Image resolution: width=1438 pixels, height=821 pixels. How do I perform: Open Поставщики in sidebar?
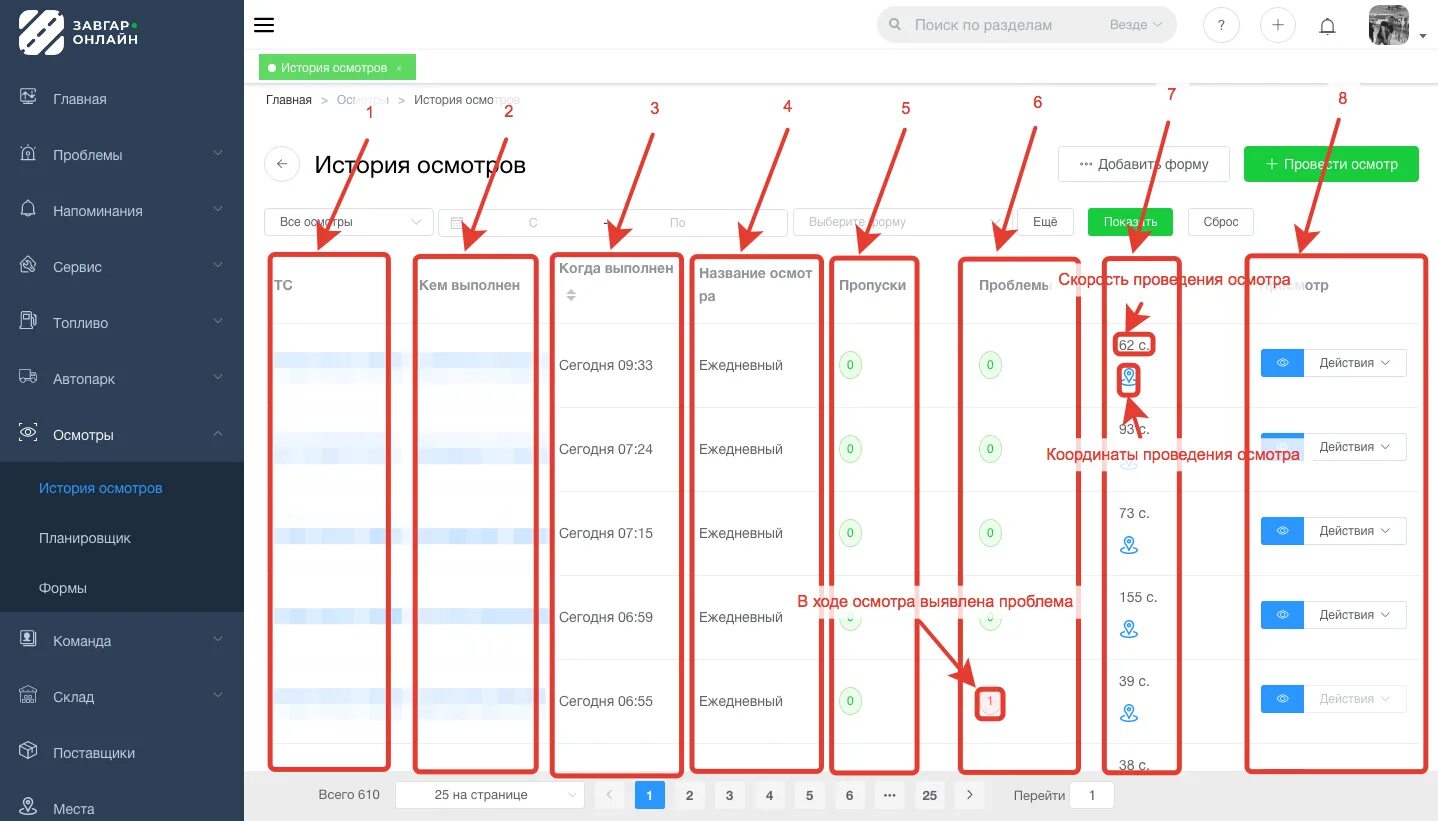pyautogui.click(x=122, y=753)
